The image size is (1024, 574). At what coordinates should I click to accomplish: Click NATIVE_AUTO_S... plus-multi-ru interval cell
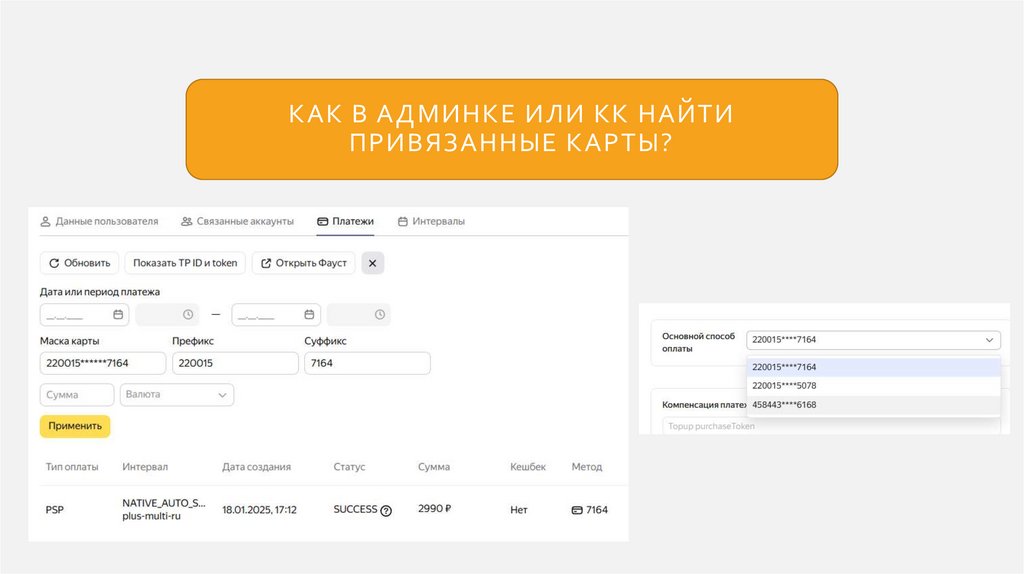(164, 509)
